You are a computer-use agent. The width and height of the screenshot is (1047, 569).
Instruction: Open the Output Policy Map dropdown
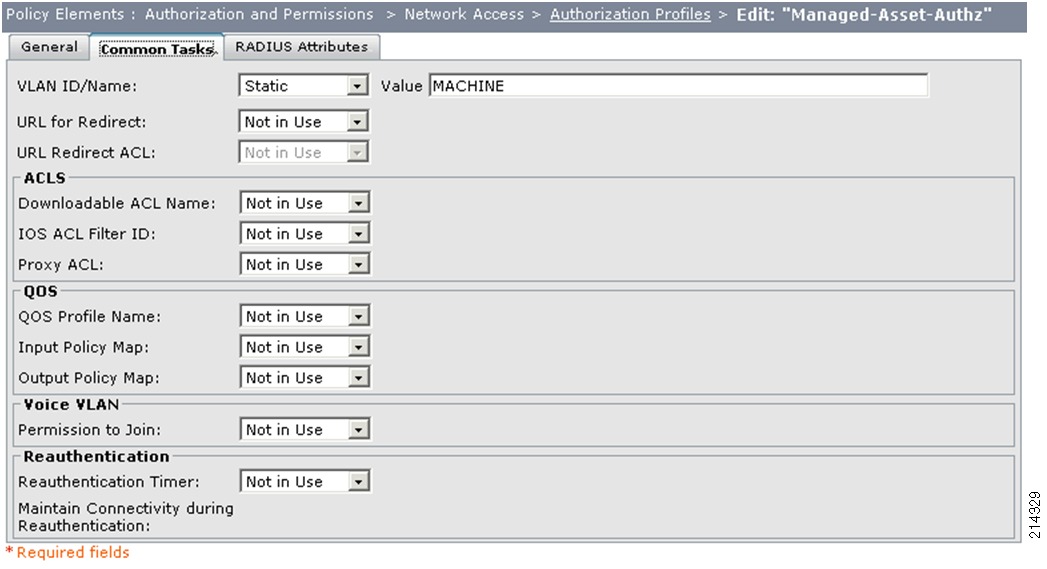point(304,378)
